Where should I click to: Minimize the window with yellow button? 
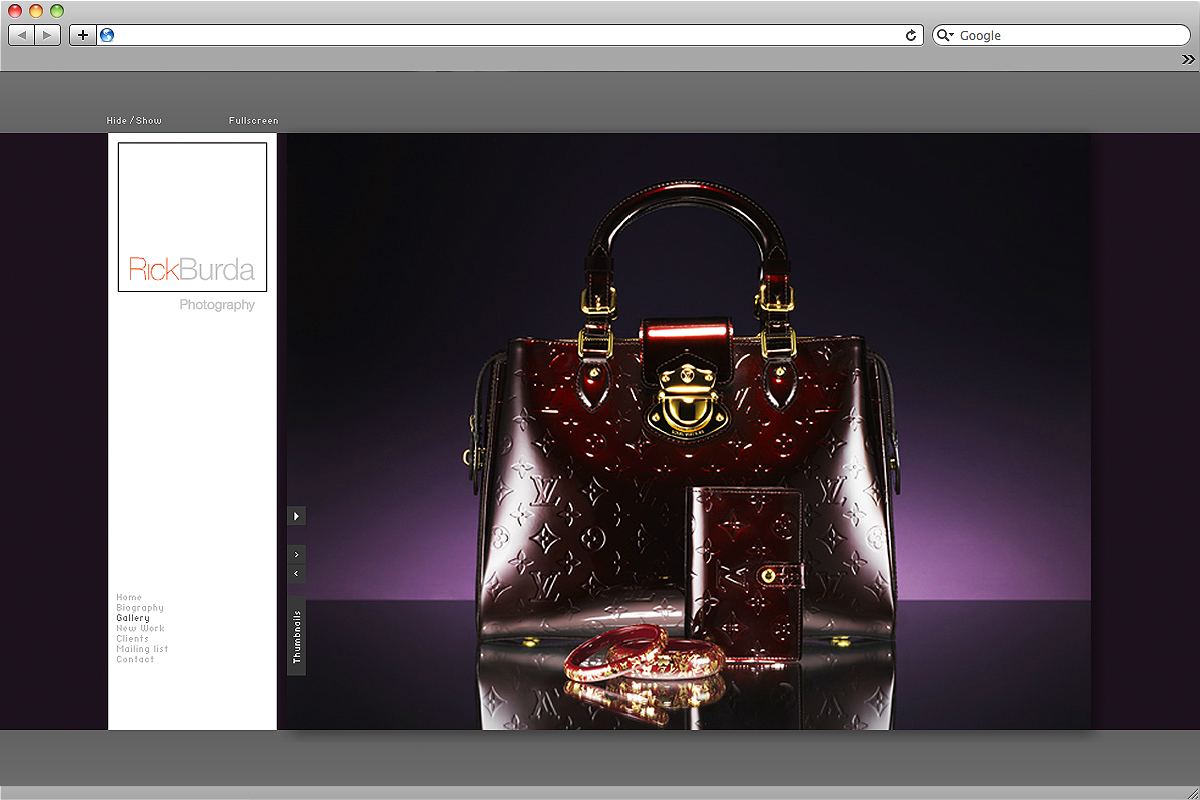point(36,11)
